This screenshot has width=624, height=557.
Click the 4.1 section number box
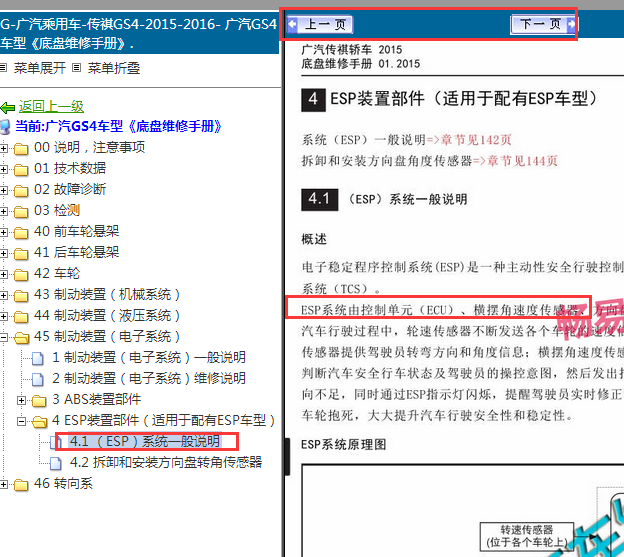point(320,199)
